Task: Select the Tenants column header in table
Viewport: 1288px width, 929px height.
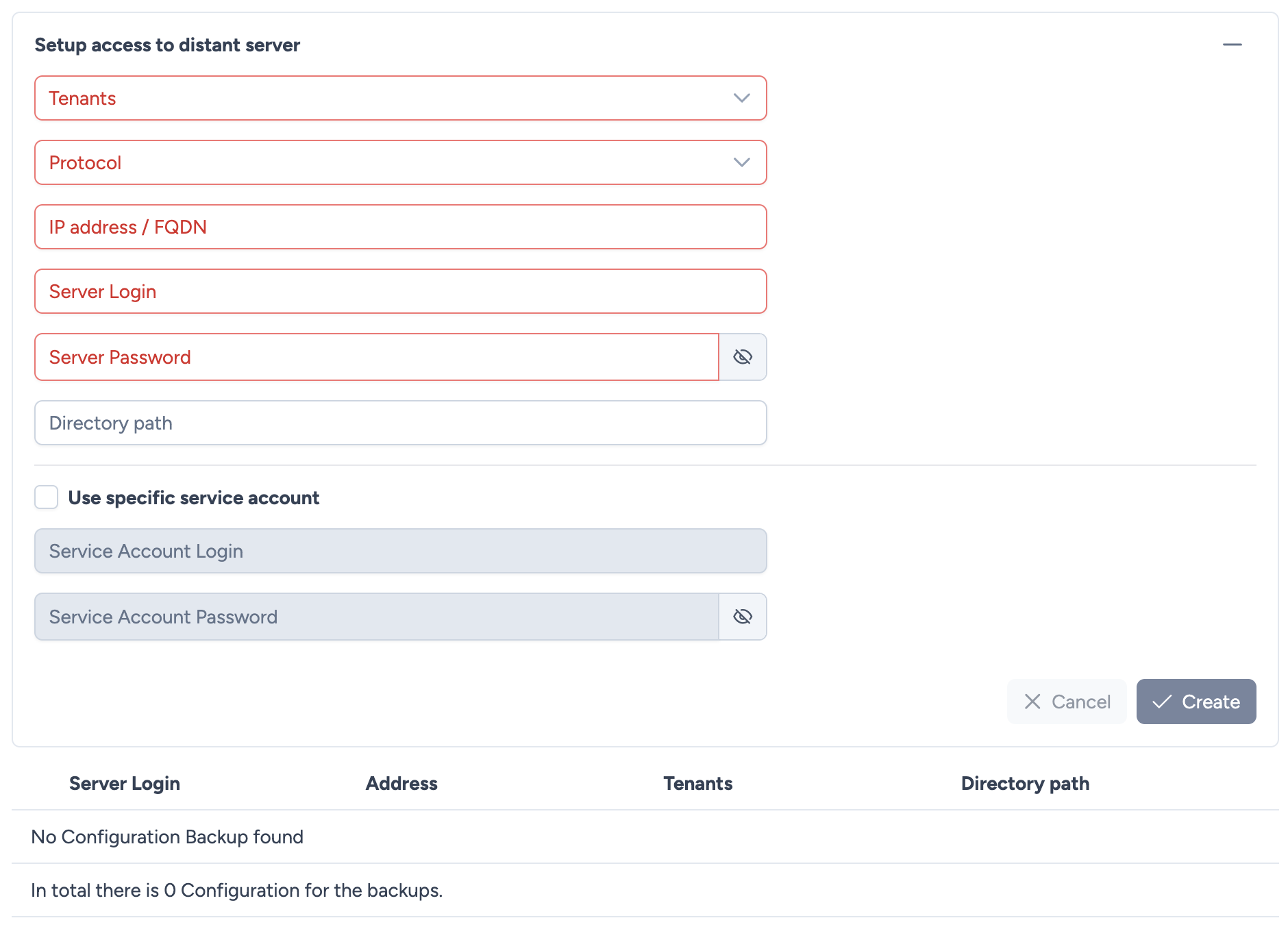Action: coord(697,783)
